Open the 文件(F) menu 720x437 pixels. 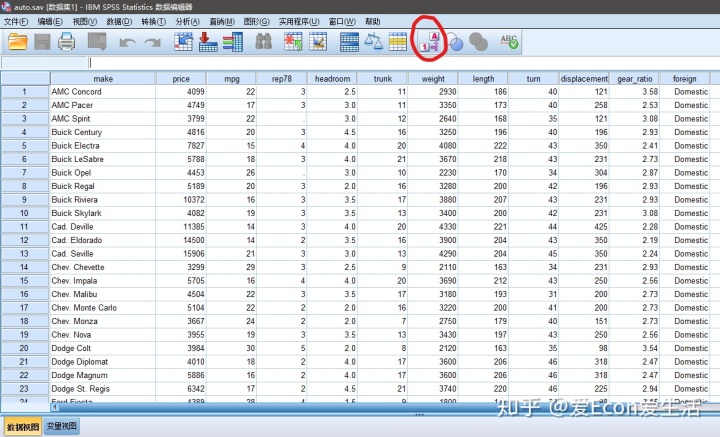click(x=16, y=22)
